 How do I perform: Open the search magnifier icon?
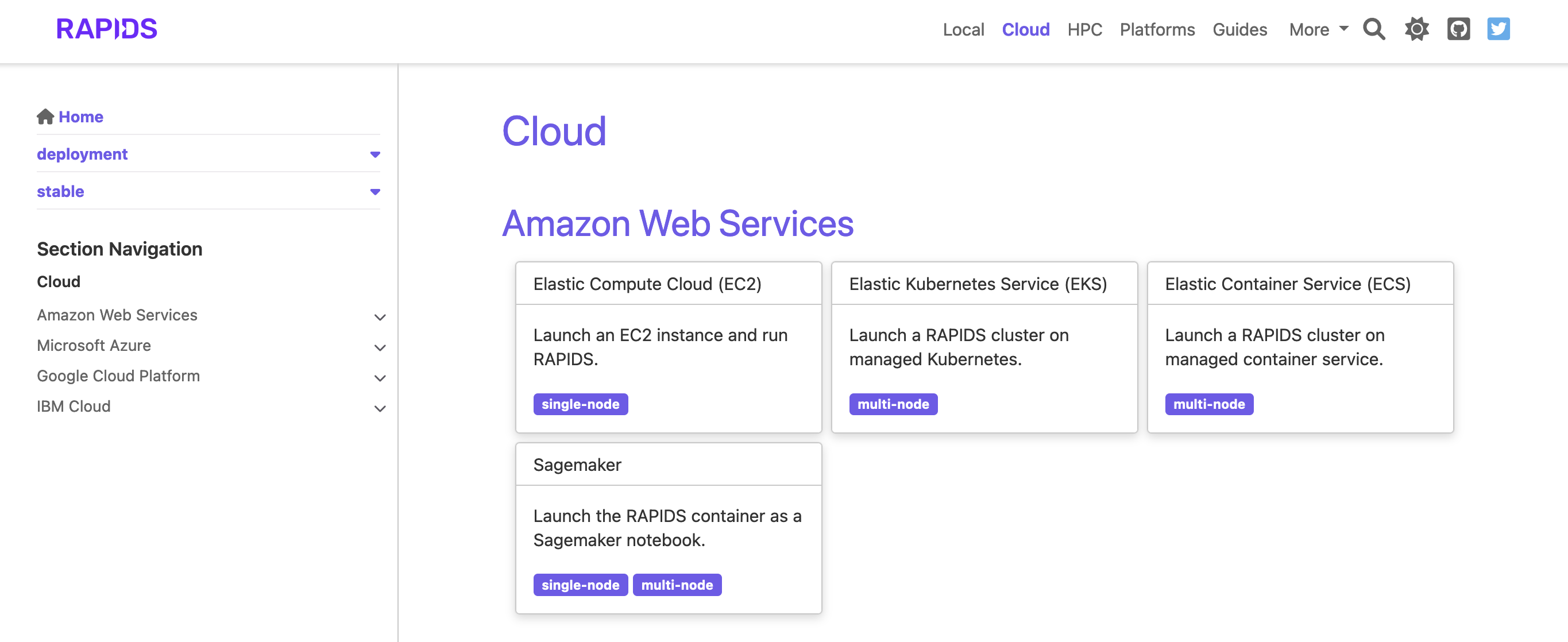click(1373, 29)
